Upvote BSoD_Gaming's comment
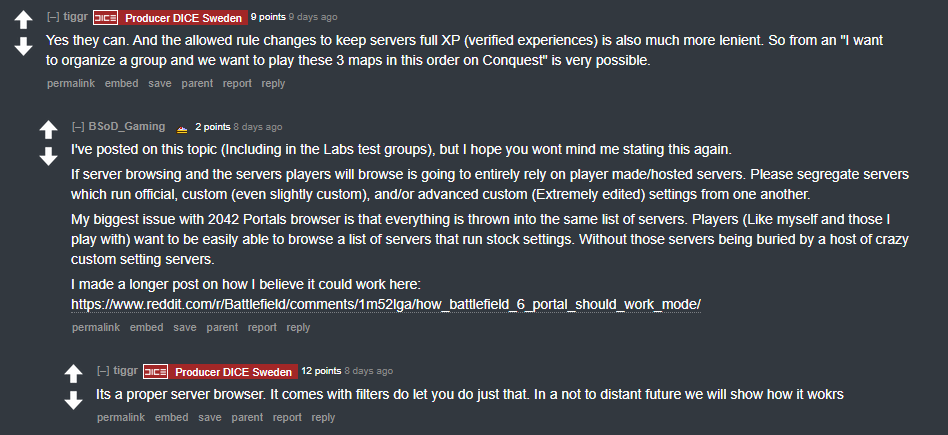Image resolution: width=948 pixels, height=435 pixels. (x=47, y=130)
